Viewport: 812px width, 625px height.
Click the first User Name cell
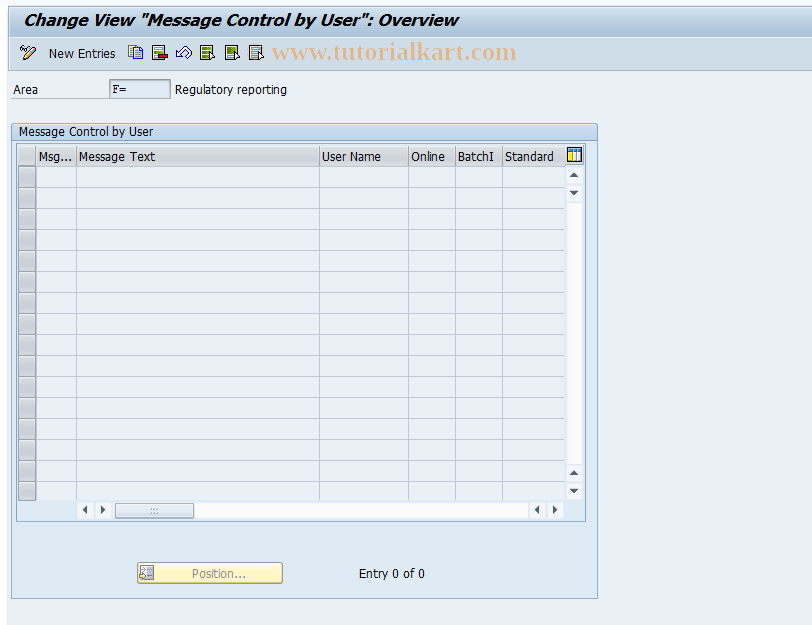364,177
